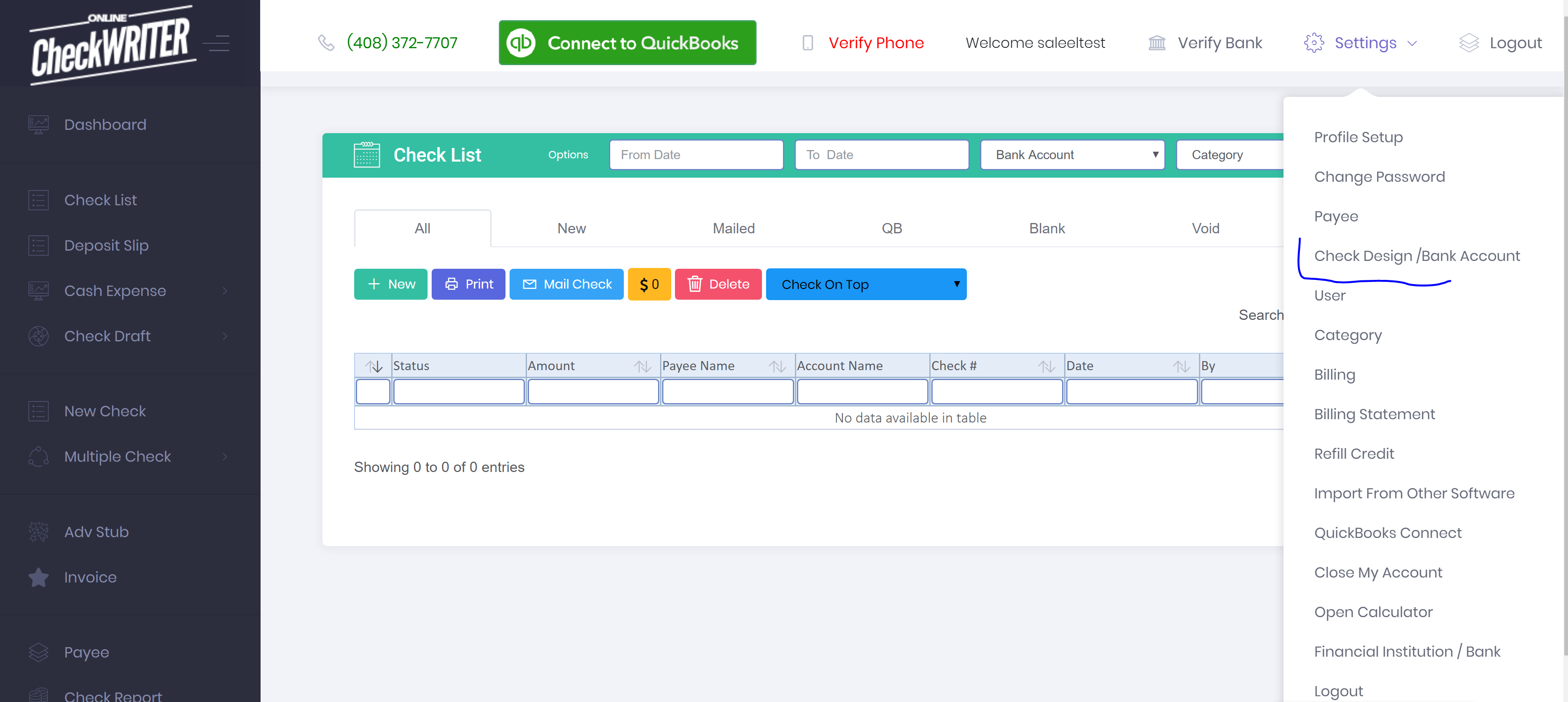Click the hamburger menu icon beside logo

216,44
